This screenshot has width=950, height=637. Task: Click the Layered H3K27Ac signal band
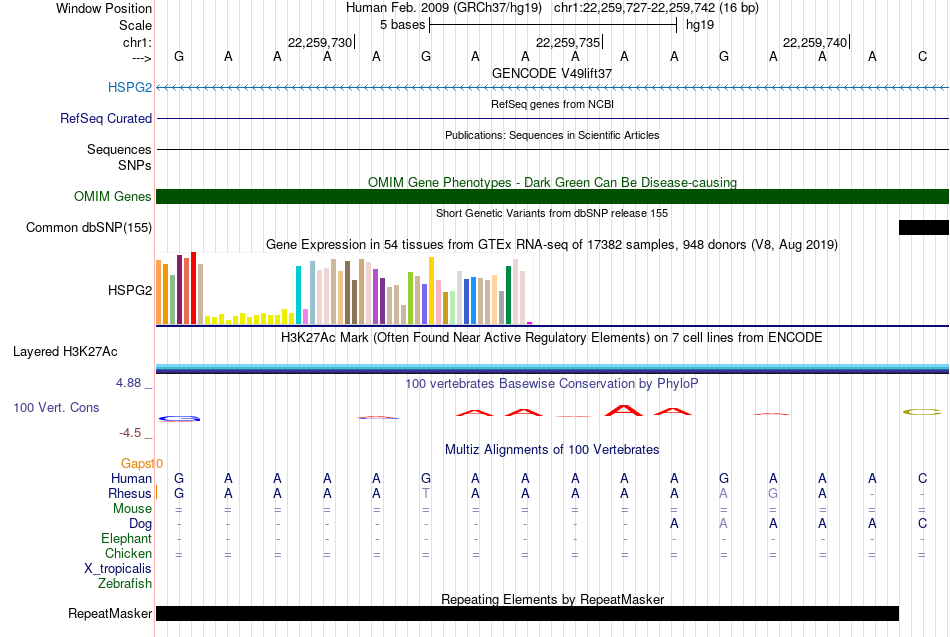point(552,369)
